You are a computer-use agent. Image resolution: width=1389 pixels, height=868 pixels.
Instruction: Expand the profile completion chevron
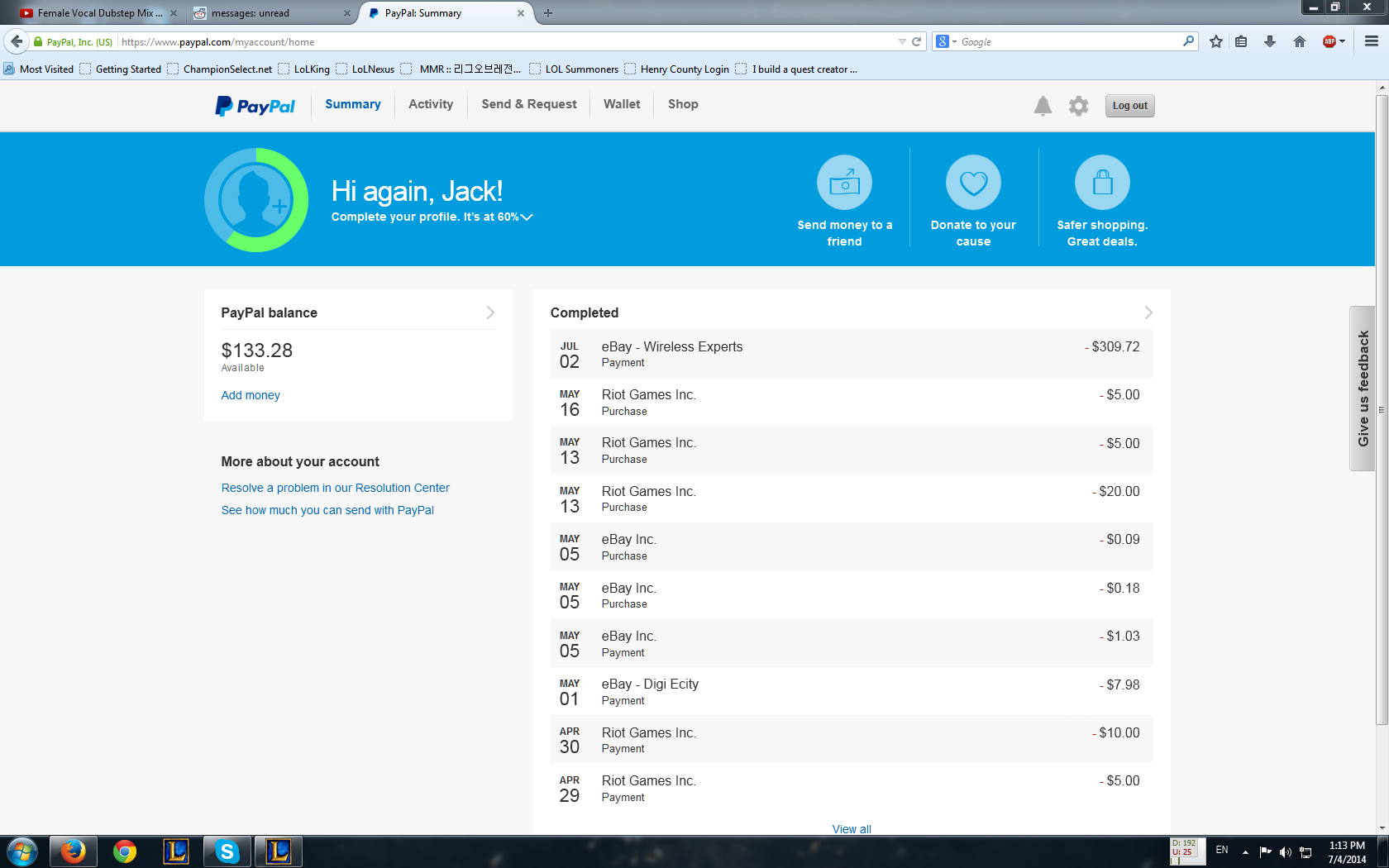[527, 217]
